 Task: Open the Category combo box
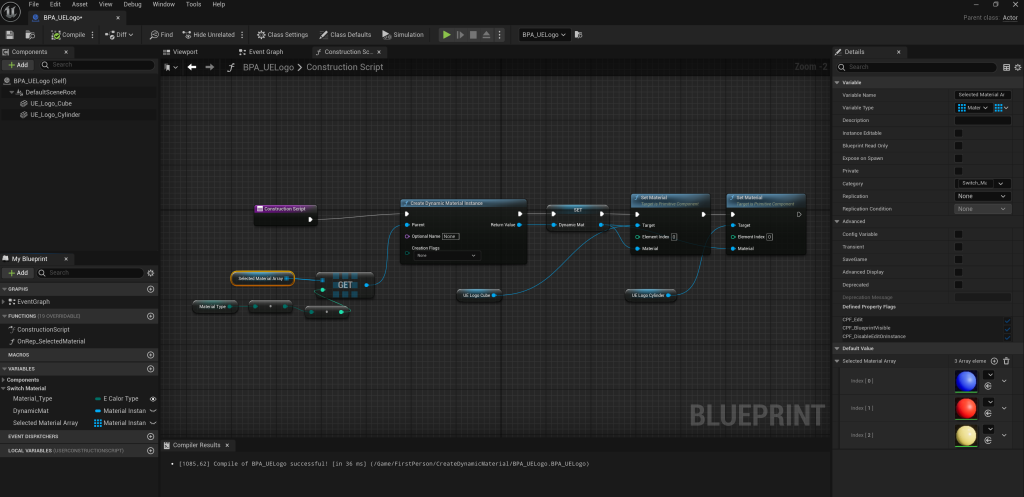point(982,184)
